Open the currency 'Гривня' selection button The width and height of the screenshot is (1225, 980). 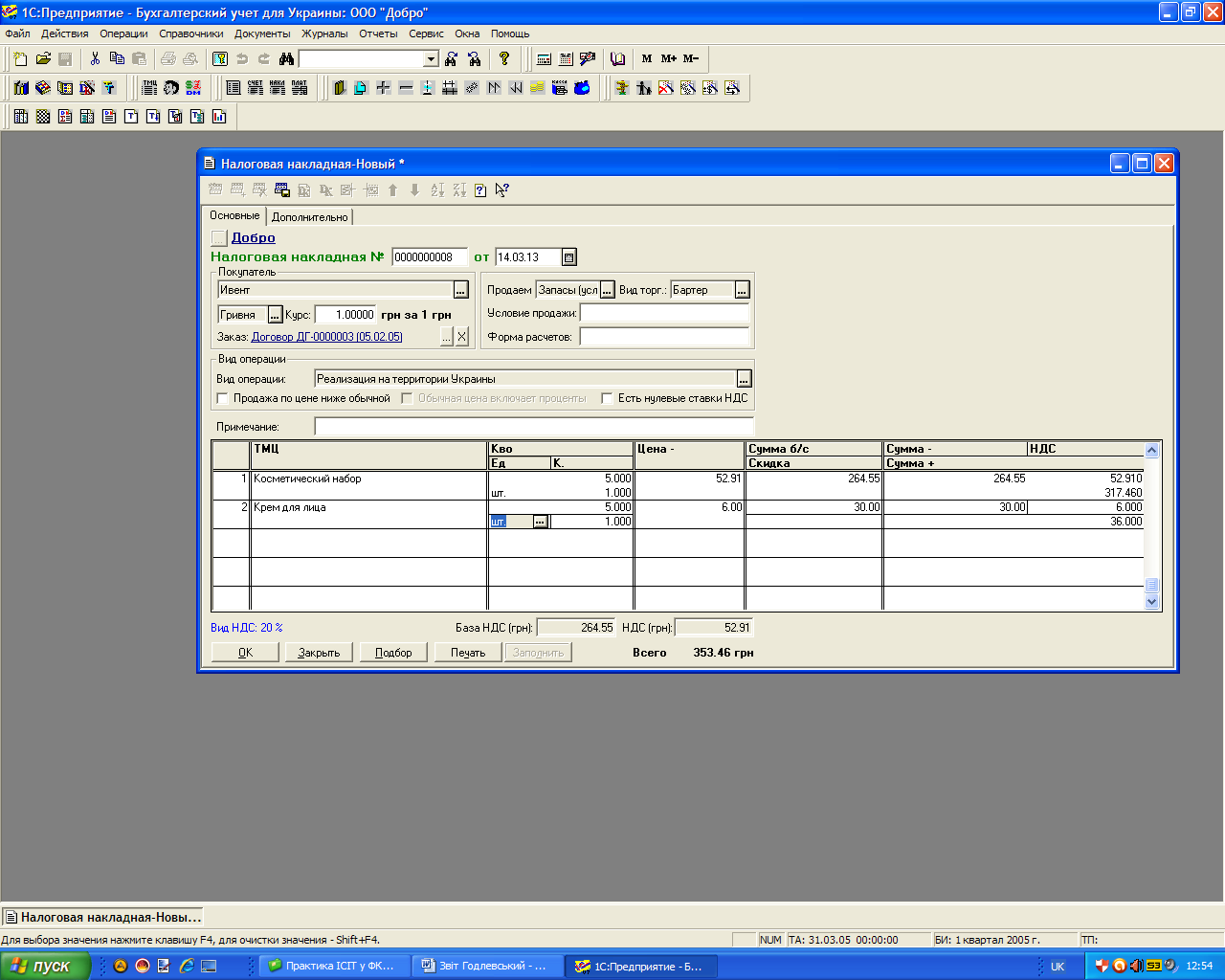coord(275,315)
